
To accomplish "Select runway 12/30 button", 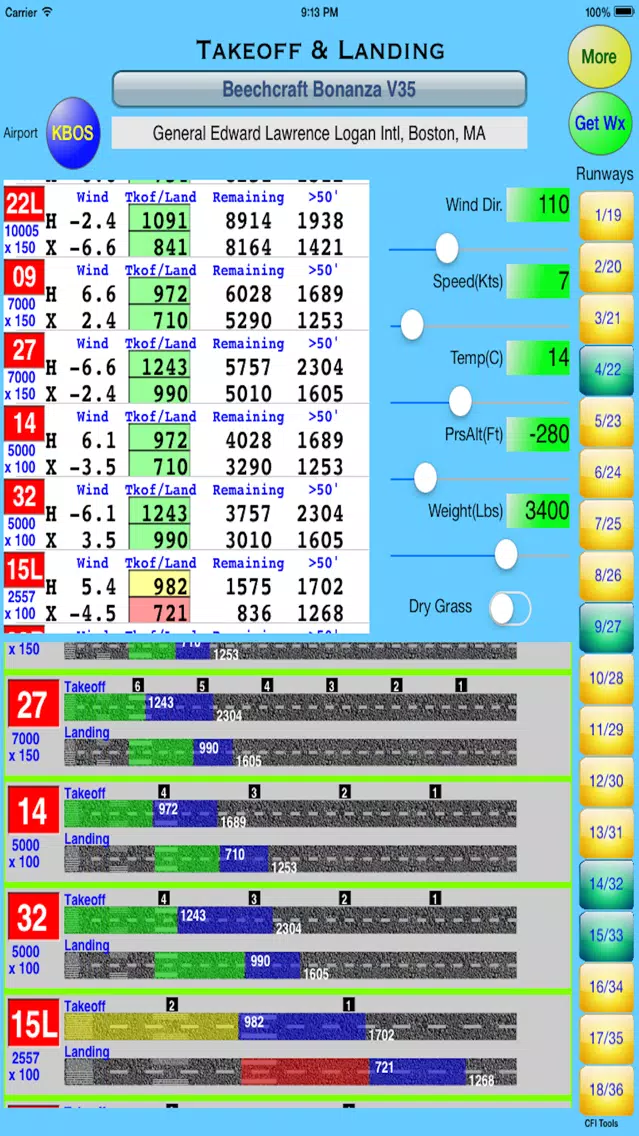I will pyautogui.click(x=607, y=781).
